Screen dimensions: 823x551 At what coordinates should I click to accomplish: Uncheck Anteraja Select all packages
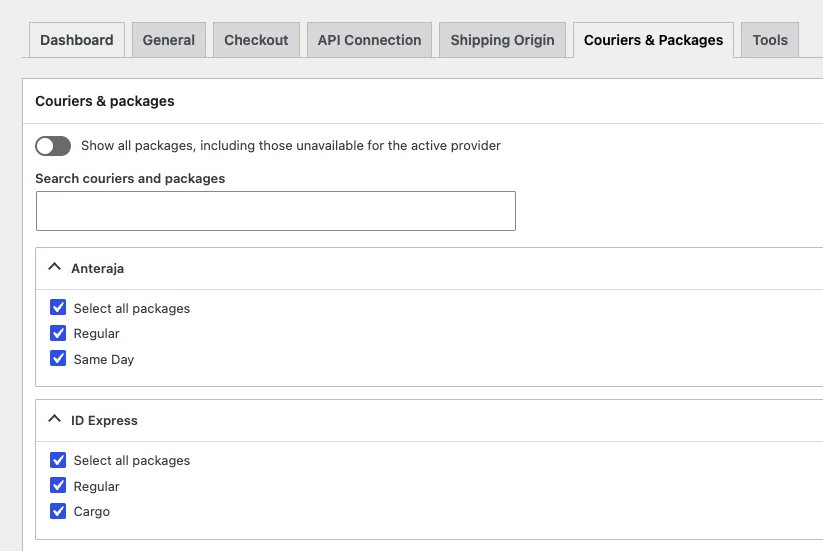point(58,308)
